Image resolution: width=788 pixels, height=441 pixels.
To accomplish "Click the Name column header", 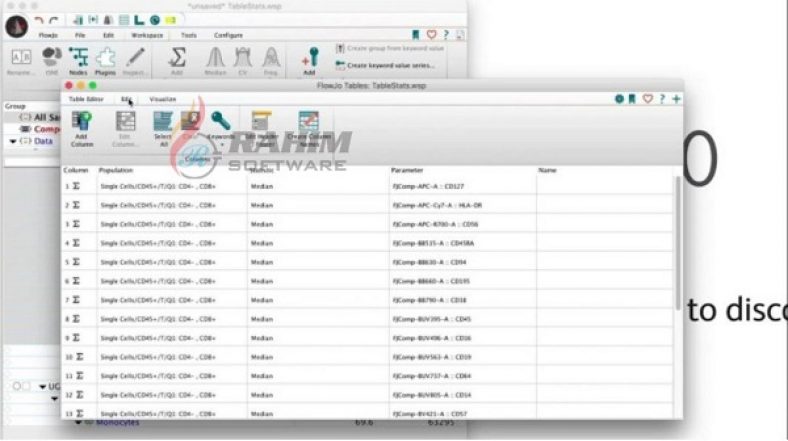I will [x=547, y=170].
